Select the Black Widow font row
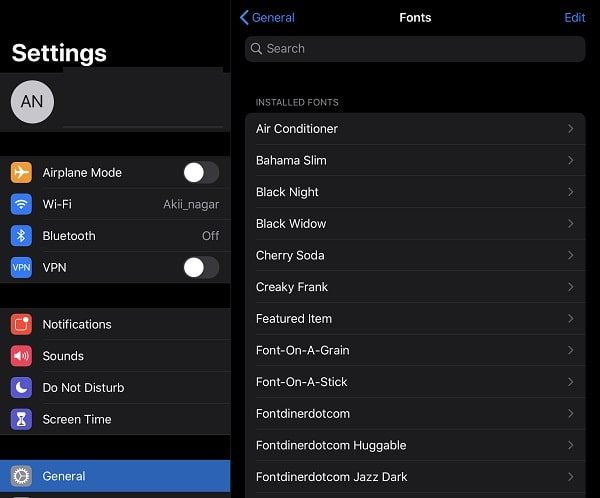The height and width of the screenshot is (498, 600). click(x=415, y=224)
